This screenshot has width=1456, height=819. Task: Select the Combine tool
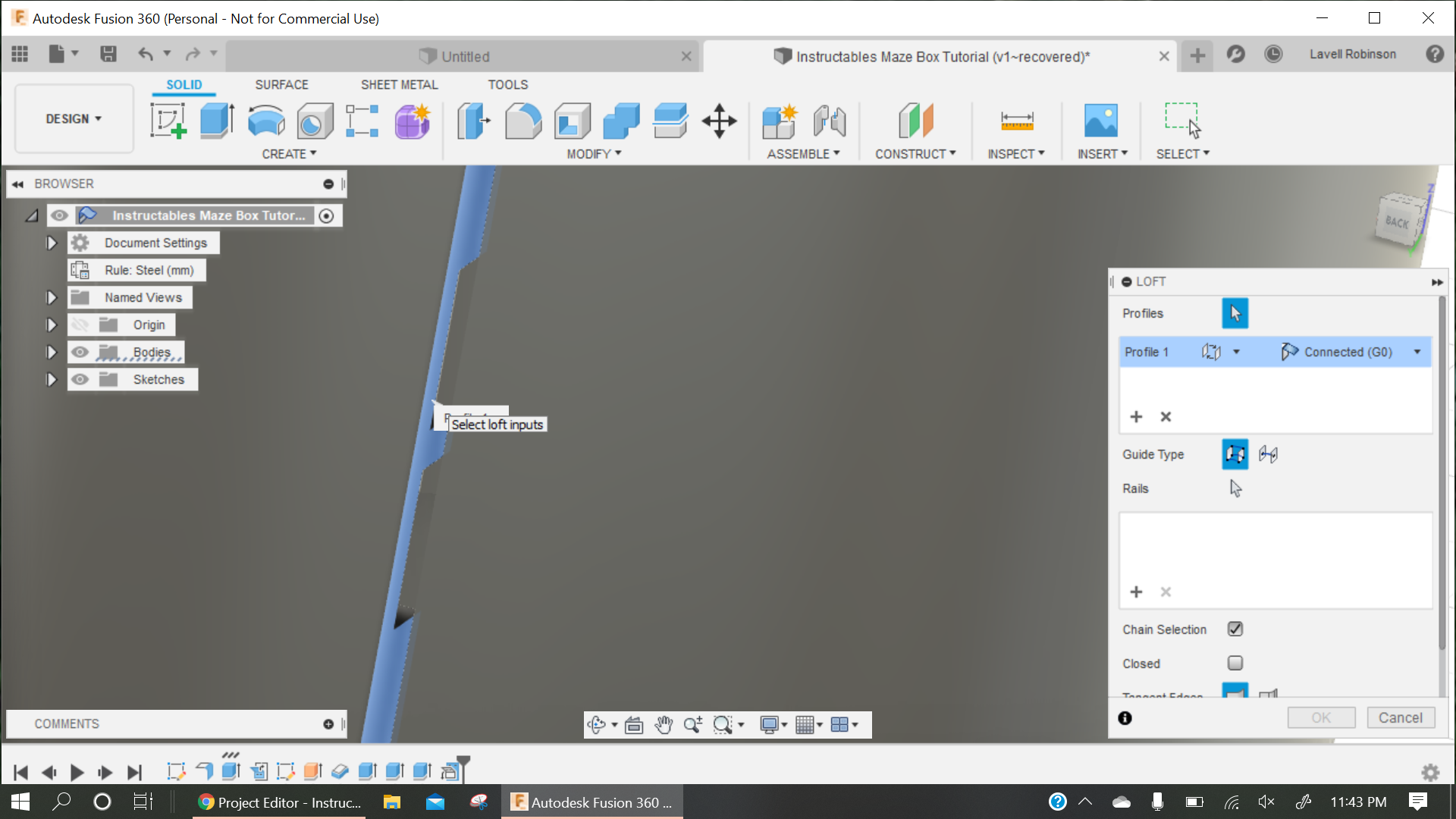click(621, 121)
